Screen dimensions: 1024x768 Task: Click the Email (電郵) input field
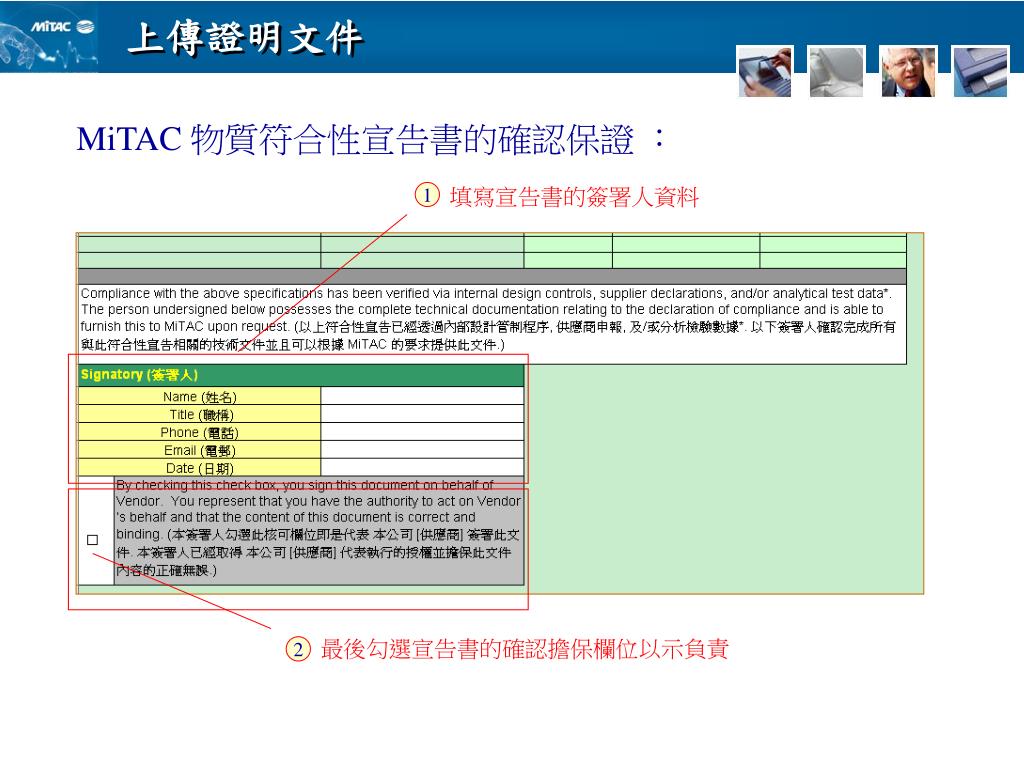tap(422, 449)
